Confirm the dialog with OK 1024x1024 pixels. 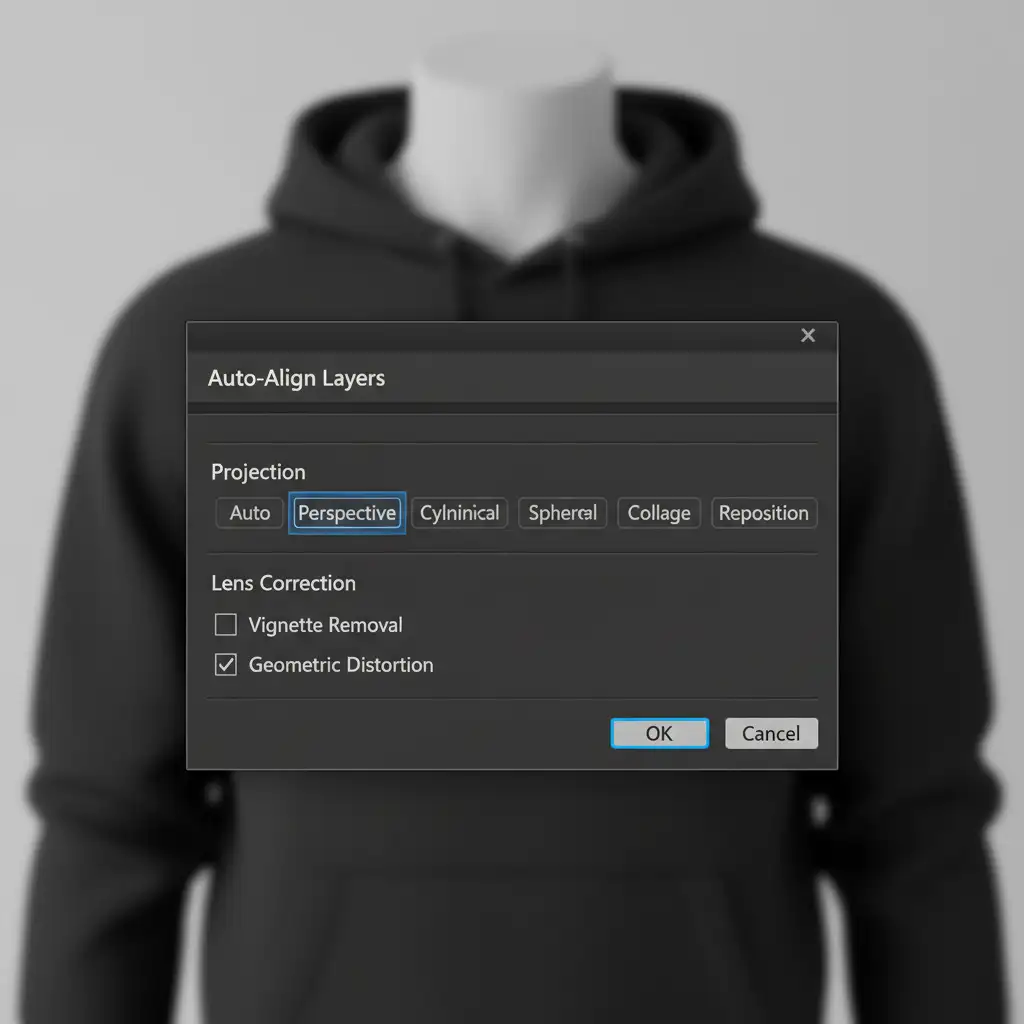coord(659,733)
